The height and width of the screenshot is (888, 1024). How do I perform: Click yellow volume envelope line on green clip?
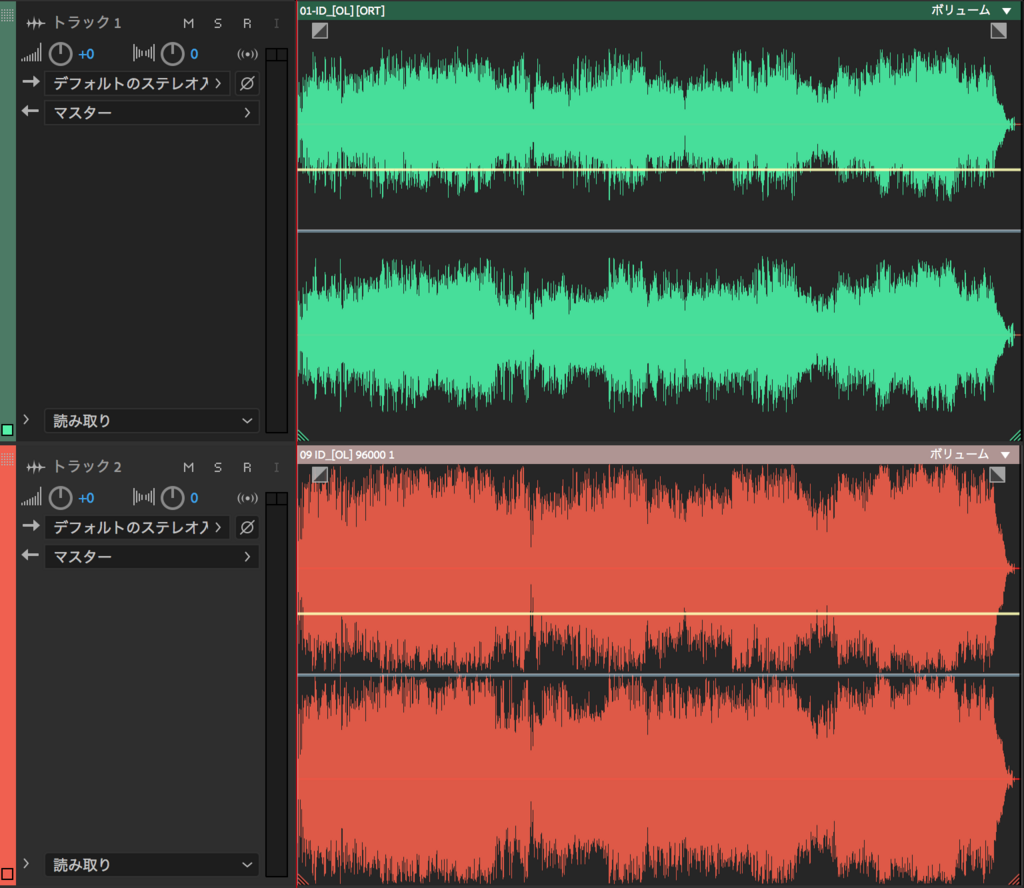pos(658,170)
